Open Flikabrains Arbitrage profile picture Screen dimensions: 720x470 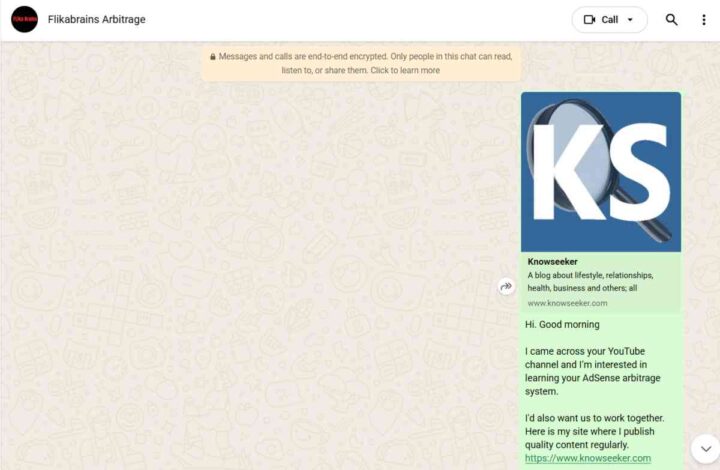(24, 19)
